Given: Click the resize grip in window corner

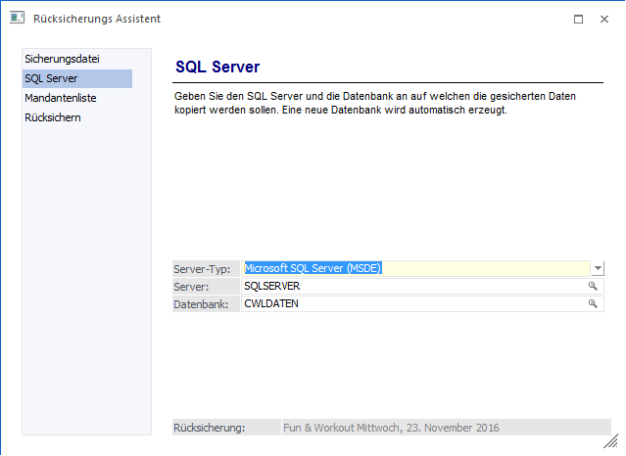Looking at the screenshot, I should click(x=611, y=441).
